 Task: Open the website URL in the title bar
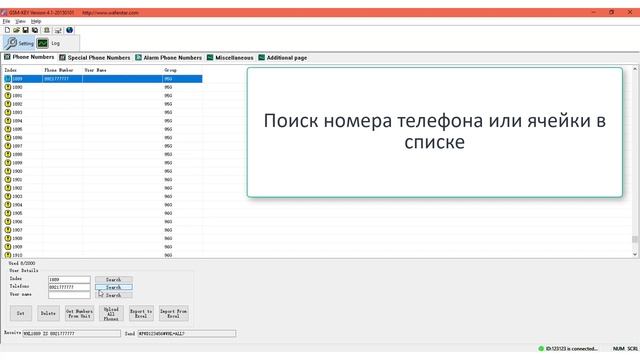point(110,13)
